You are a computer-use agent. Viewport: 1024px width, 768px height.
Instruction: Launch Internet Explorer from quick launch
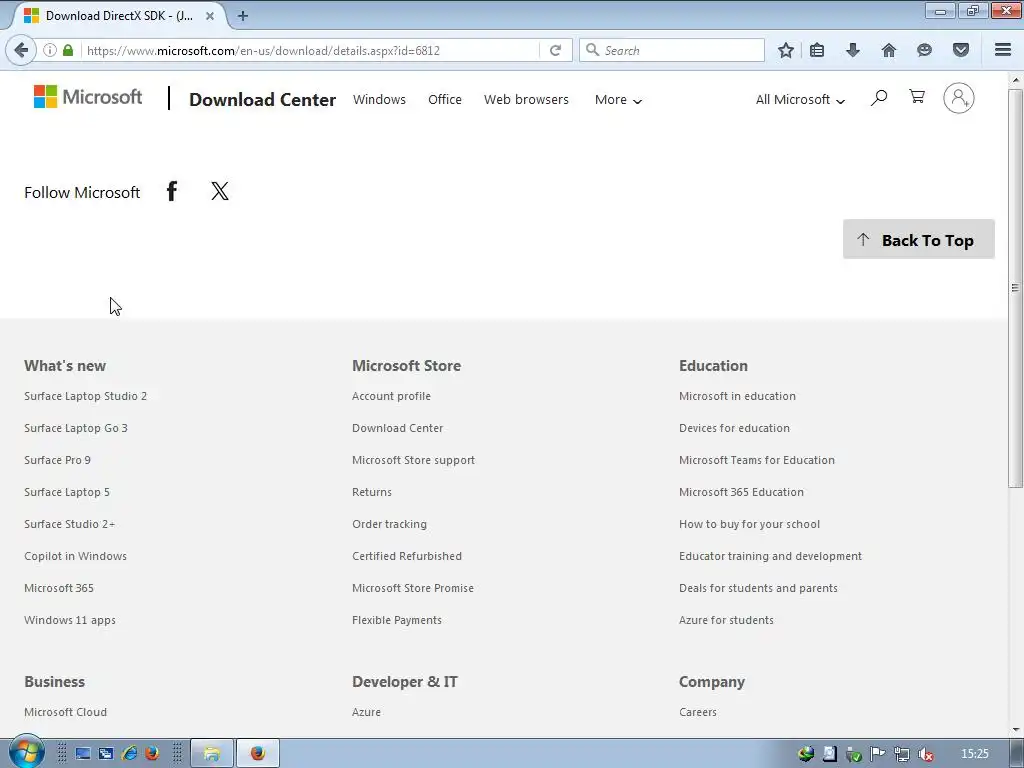[129, 754]
